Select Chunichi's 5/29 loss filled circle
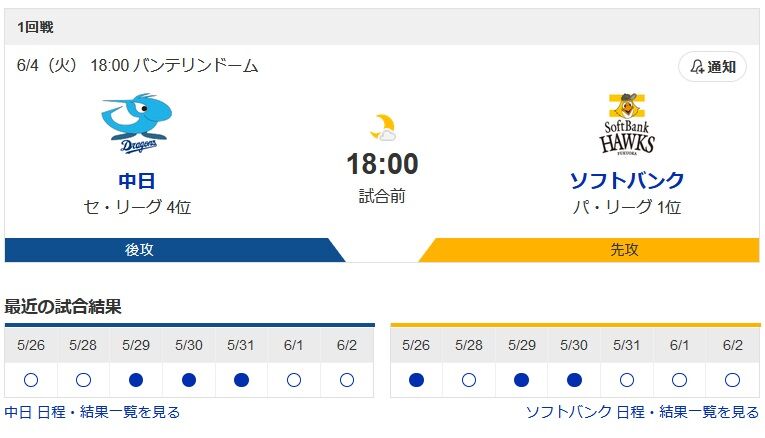This screenshot has width=765, height=438. [136, 380]
